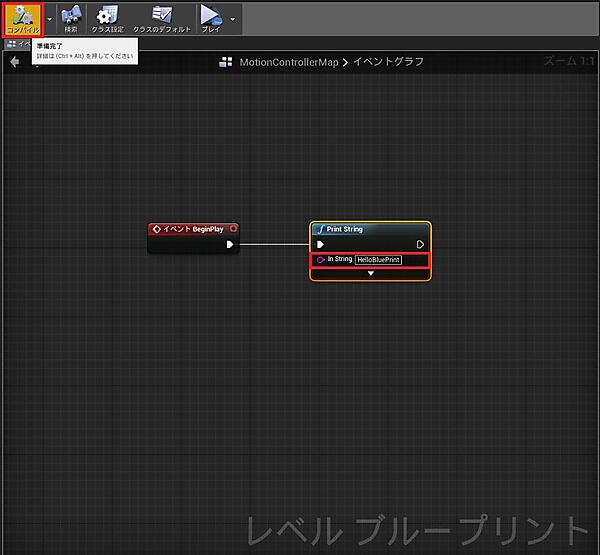Click BeginPlay's white execution output pin
600x555 pixels.
(230, 244)
